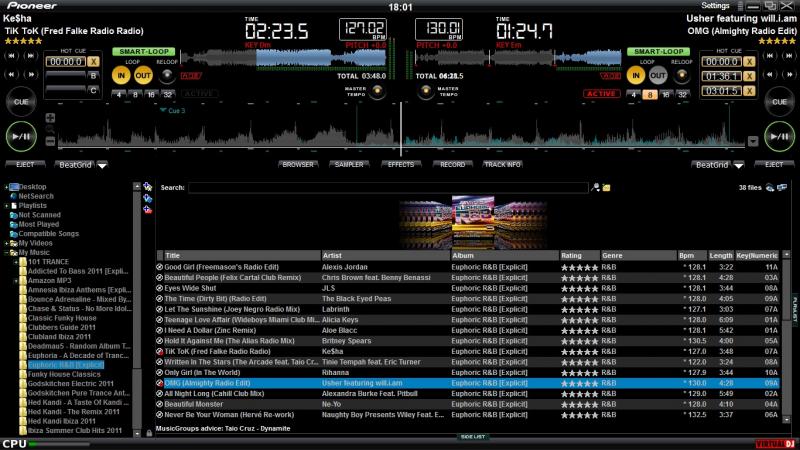
Task: Sort the song list by Bpm column
Action: click(691, 256)
